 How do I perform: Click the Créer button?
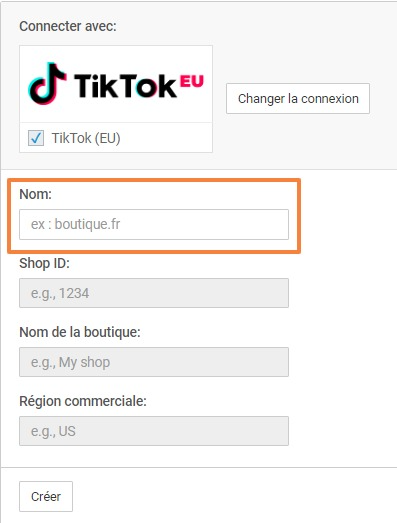click(46, 496)
